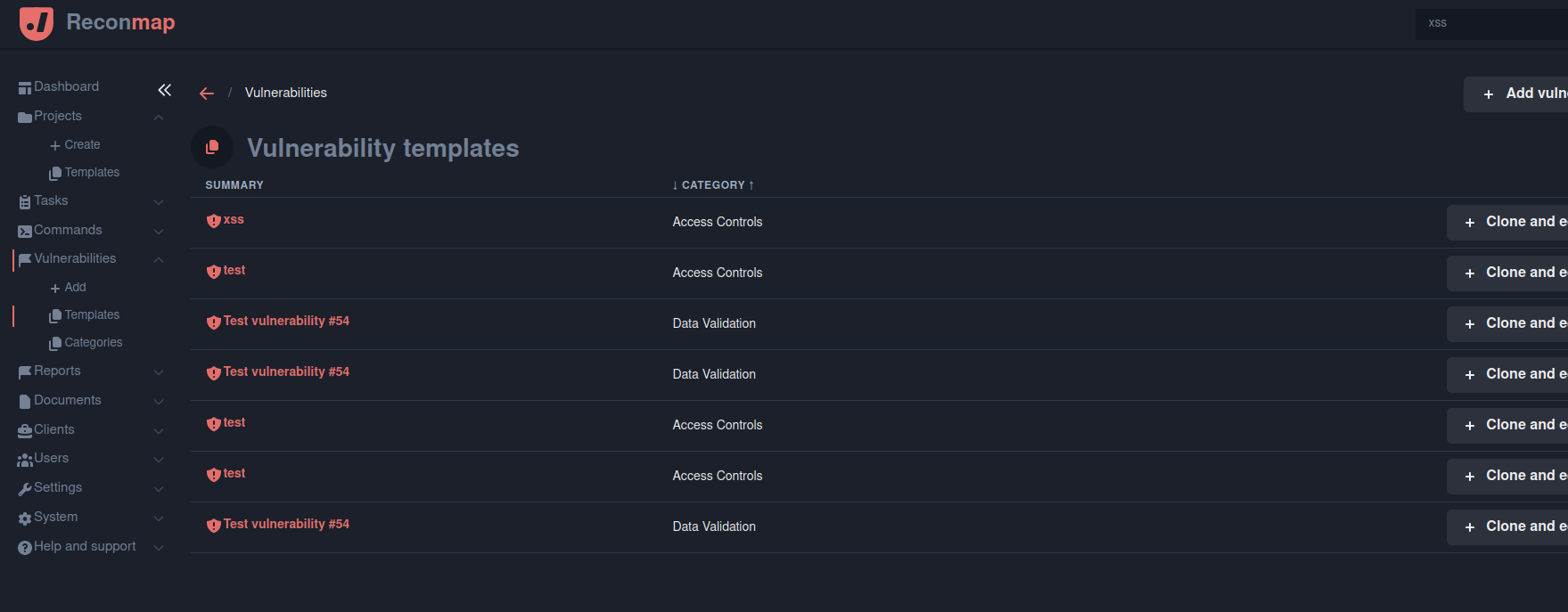Screen dimensions: 1568x612
Task: Go to Categories under Vulnerabilities
Action: (x=94, y=342)
